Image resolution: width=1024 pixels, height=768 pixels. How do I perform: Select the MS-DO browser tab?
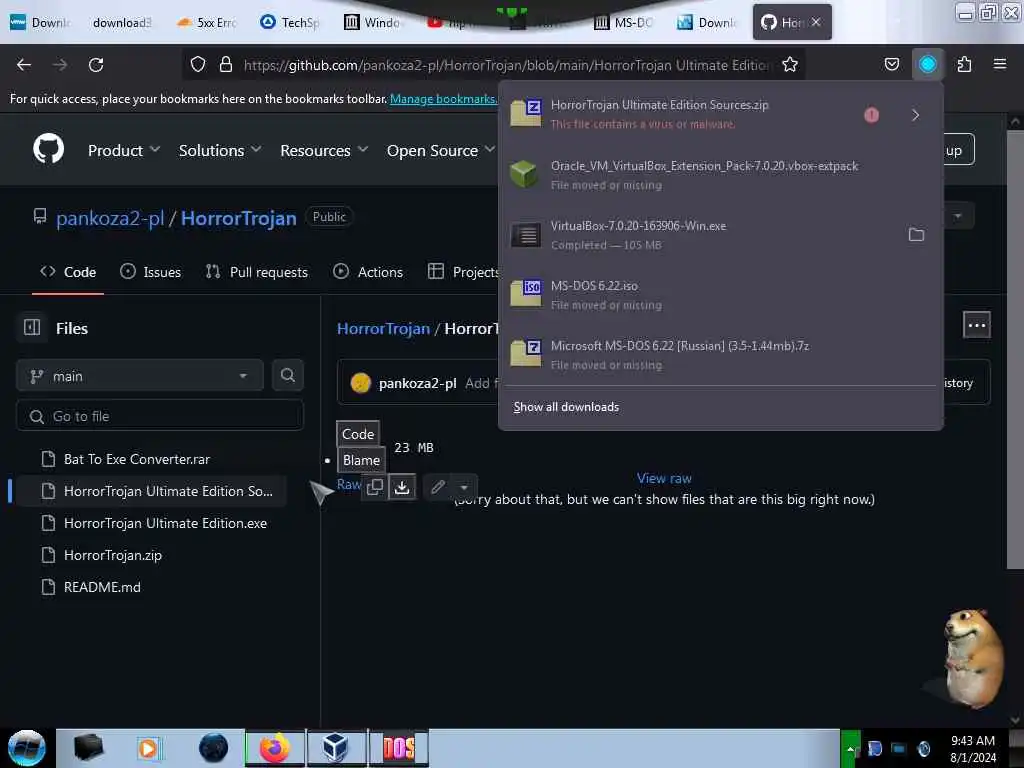coord(624,22)
